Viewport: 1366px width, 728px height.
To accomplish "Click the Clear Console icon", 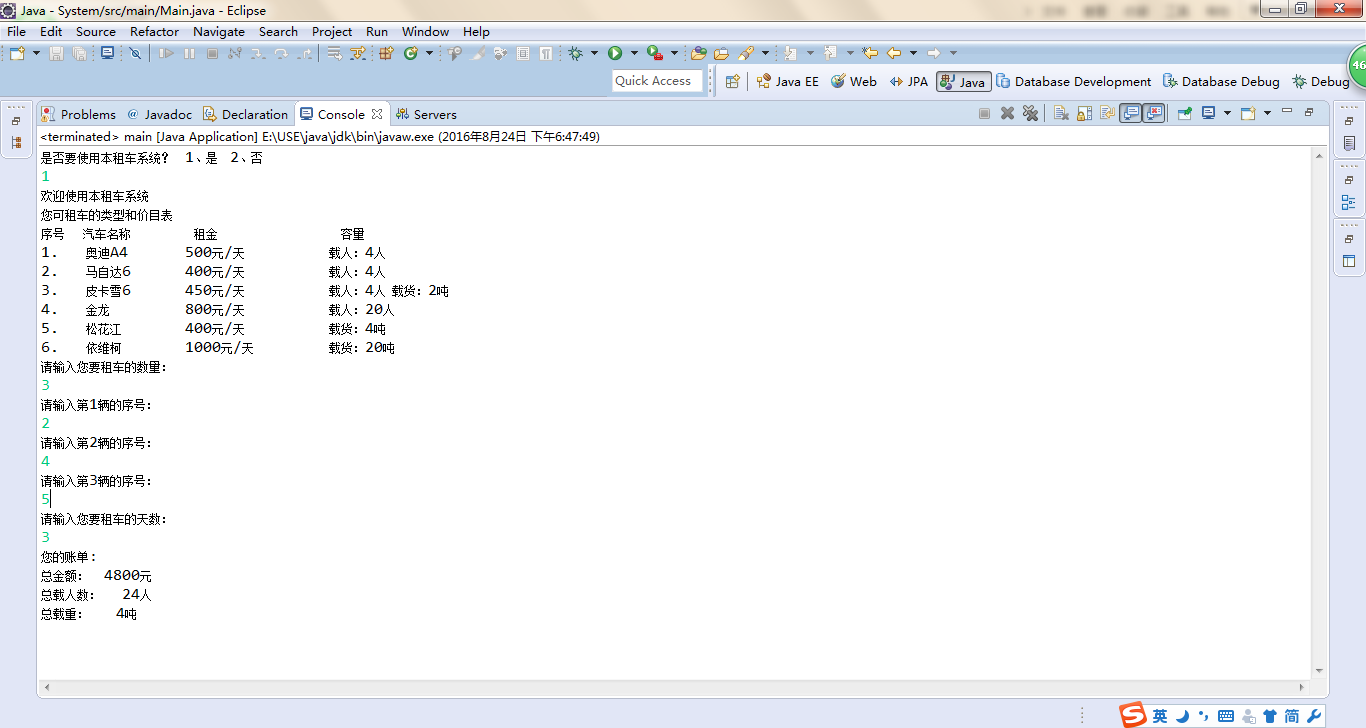I will pyautogui.click(x=1061, y=113).
